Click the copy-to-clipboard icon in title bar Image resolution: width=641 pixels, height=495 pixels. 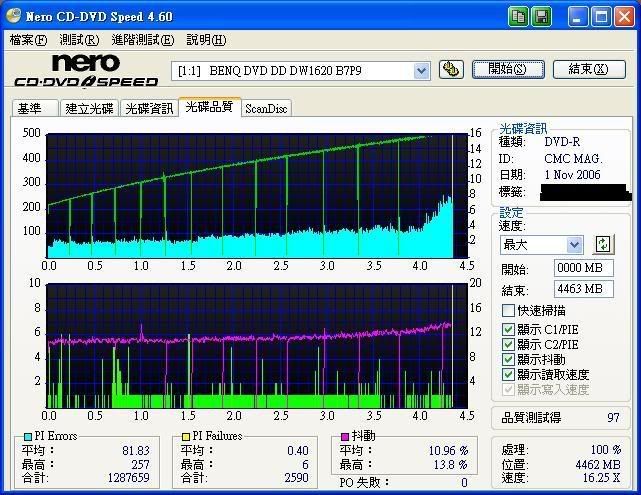point(518,17)
